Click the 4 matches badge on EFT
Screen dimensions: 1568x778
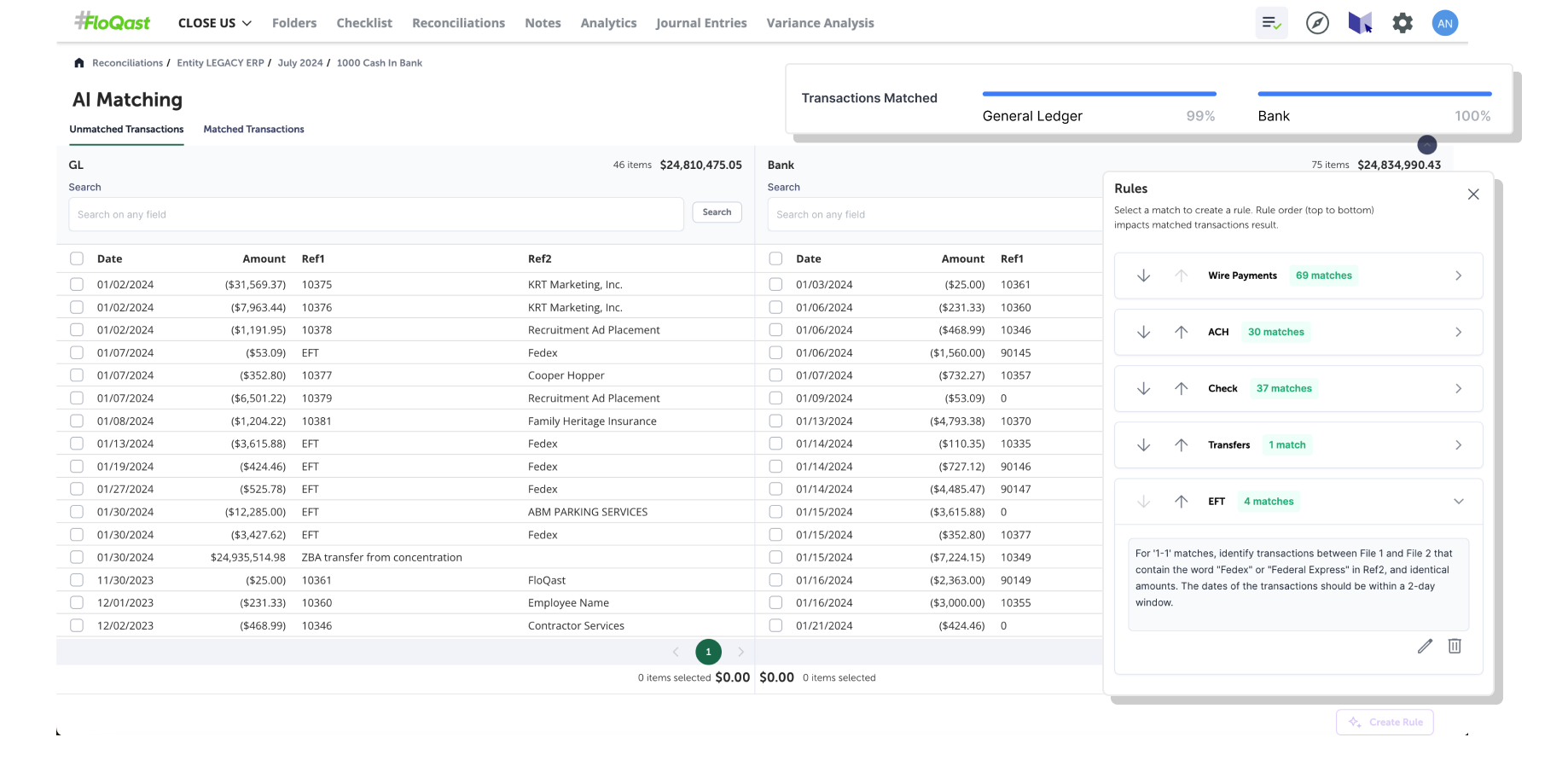point(1269,502)
